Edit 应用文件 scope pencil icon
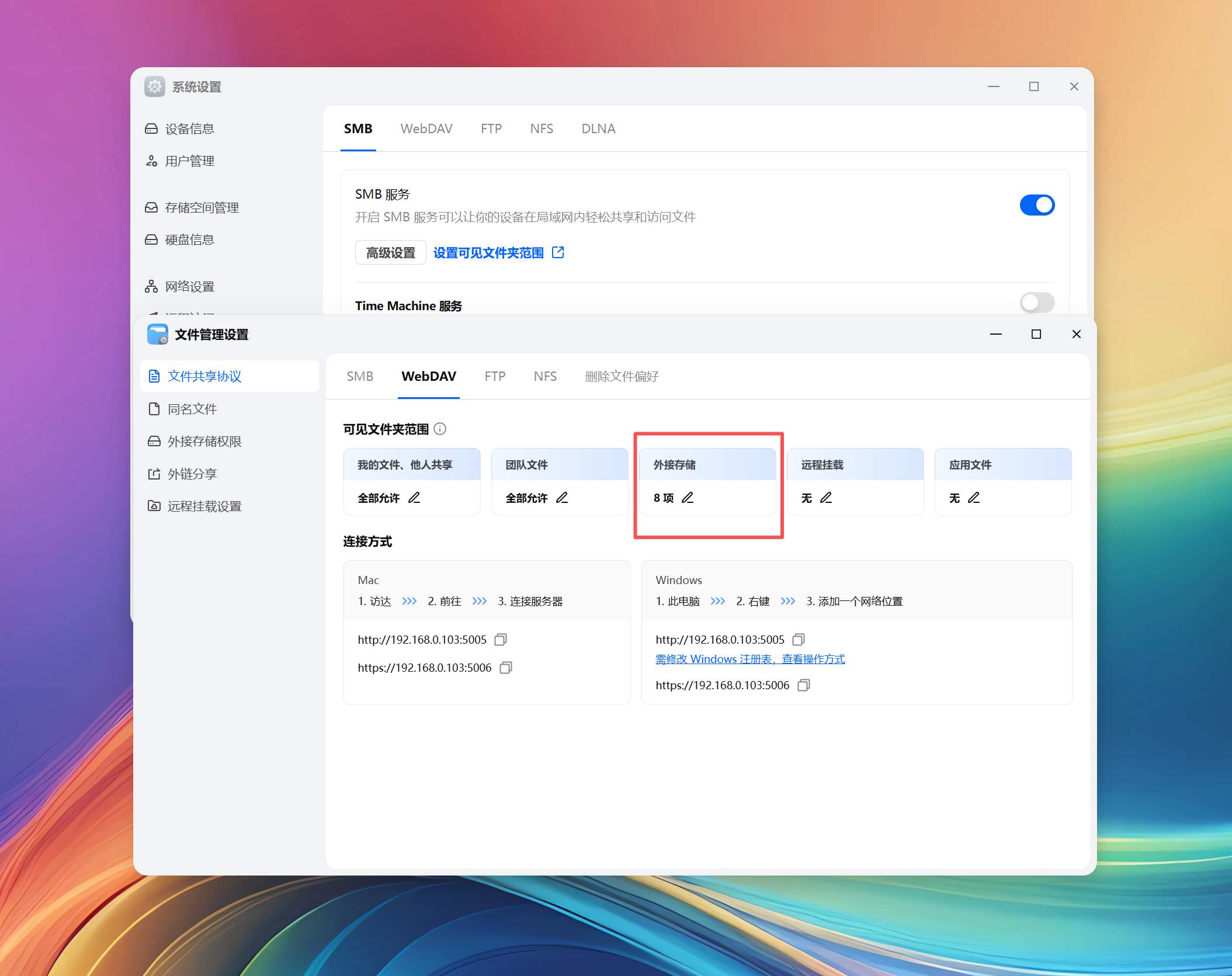Image resolution: width=1232 pixels, height=976 pixels. click(x=974, y=498)
